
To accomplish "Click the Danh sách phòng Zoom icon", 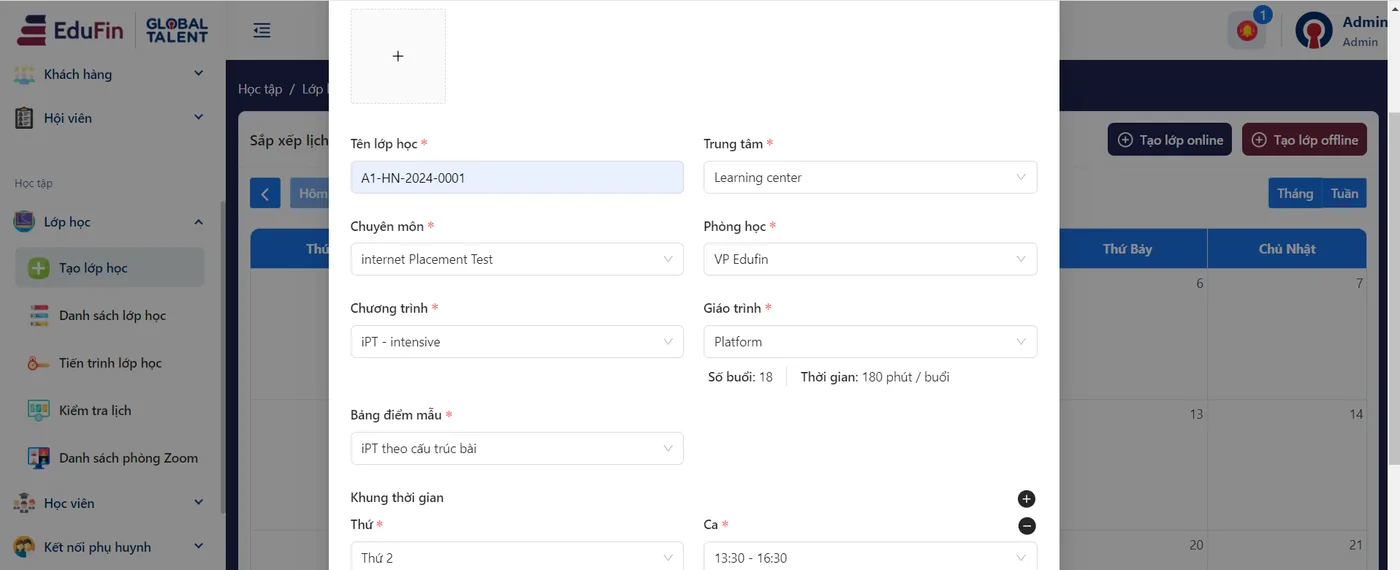I will click(39, 458).
